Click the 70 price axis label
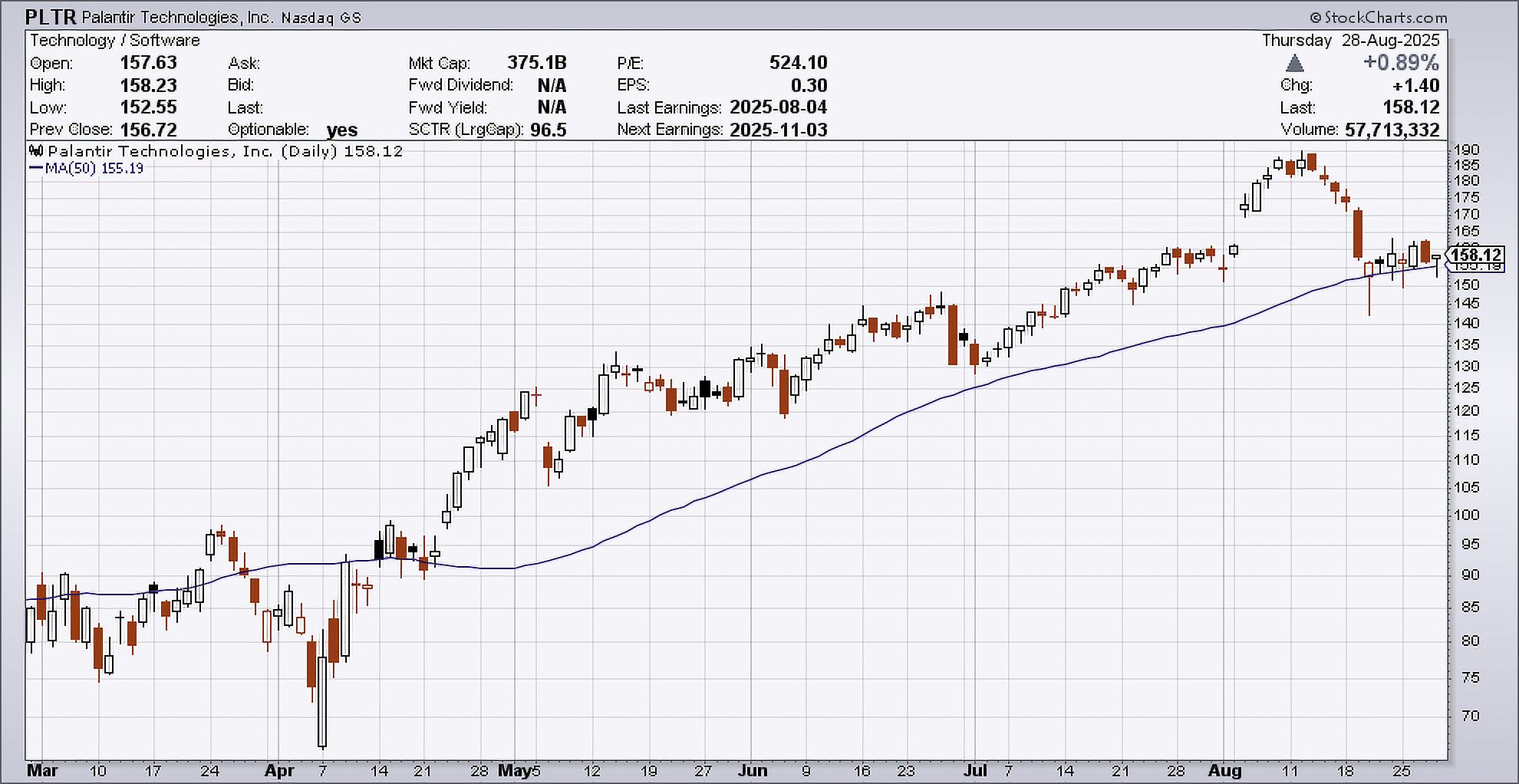The height and width of the screenshot is (784, 1519). (x=1471, y=716)
